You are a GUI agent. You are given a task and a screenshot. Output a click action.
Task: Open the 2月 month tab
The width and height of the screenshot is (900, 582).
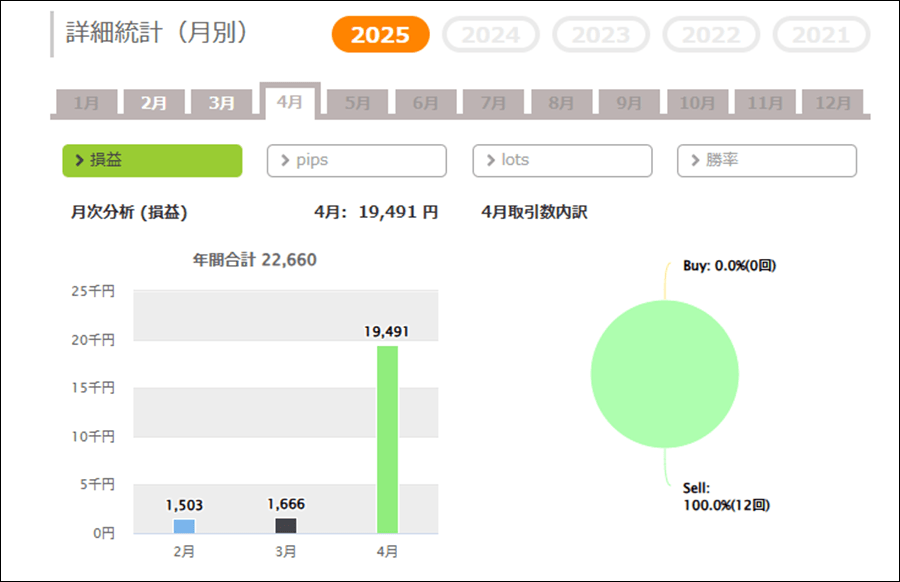click(154, 102)
